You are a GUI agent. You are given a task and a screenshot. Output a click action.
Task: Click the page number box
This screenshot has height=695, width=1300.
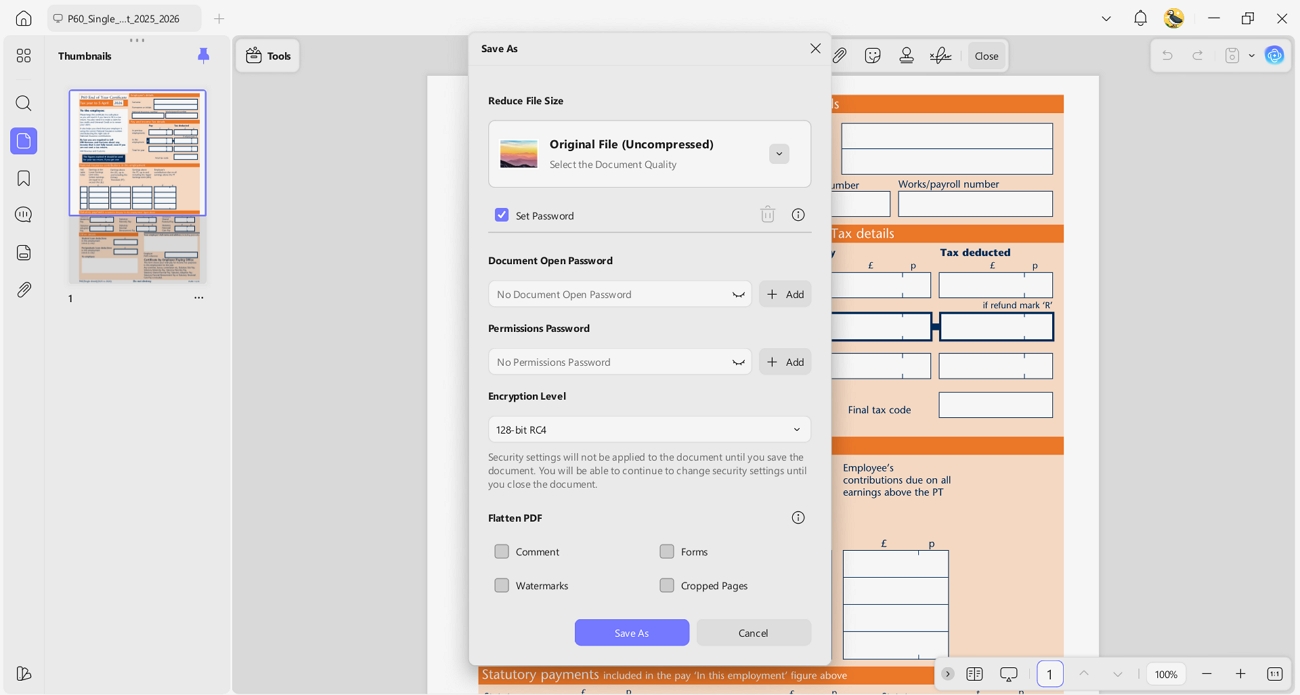1050,674
